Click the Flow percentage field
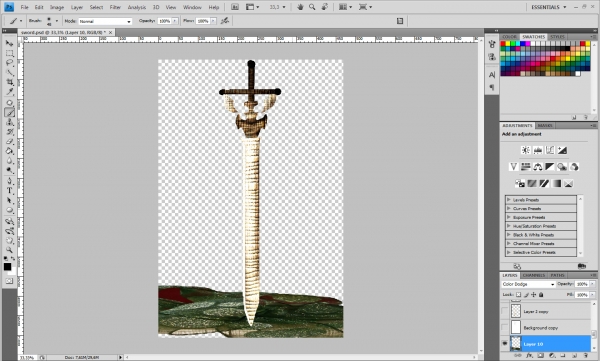Screen dimensions: 600x361 pos(203,21)
